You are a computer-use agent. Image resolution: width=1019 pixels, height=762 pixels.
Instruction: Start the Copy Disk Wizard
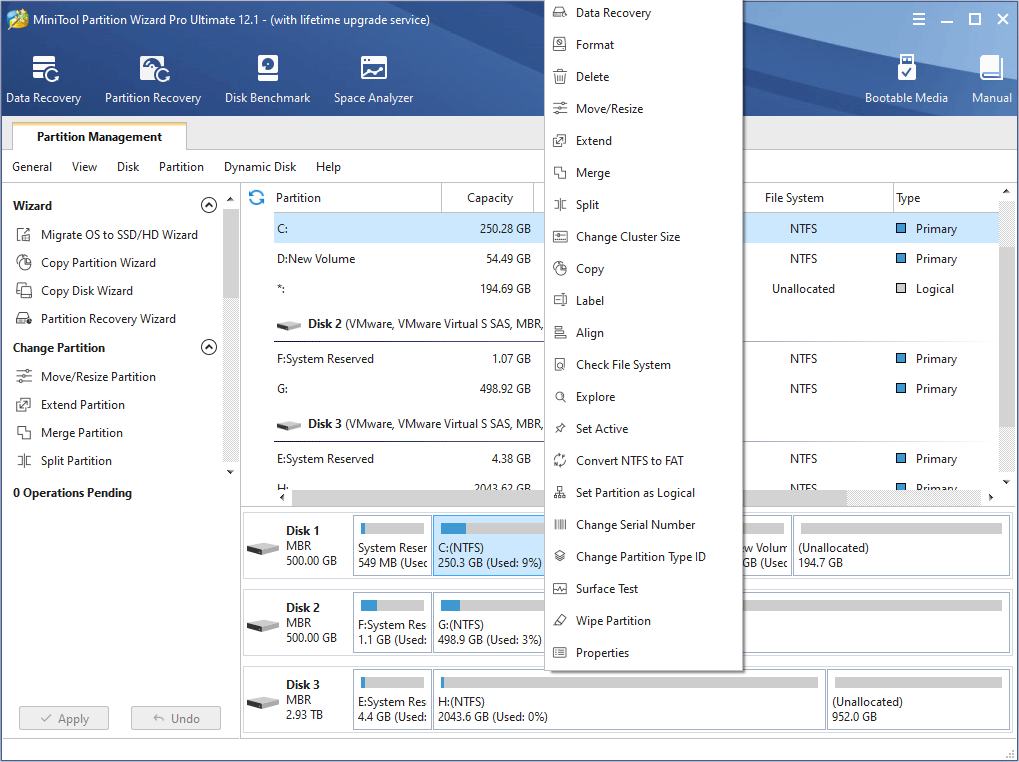86,290
